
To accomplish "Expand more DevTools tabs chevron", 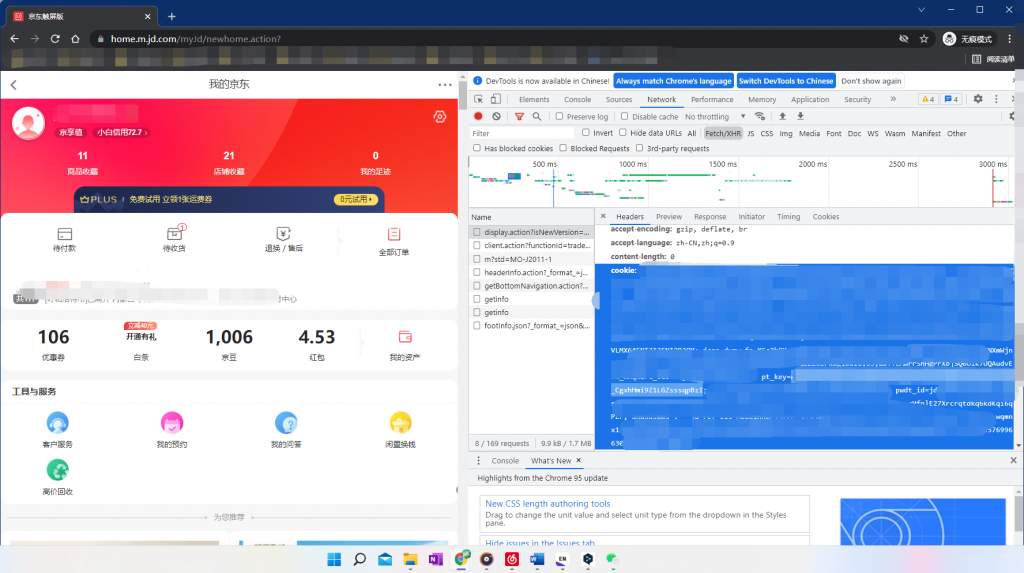I will [x=893, y=99].
